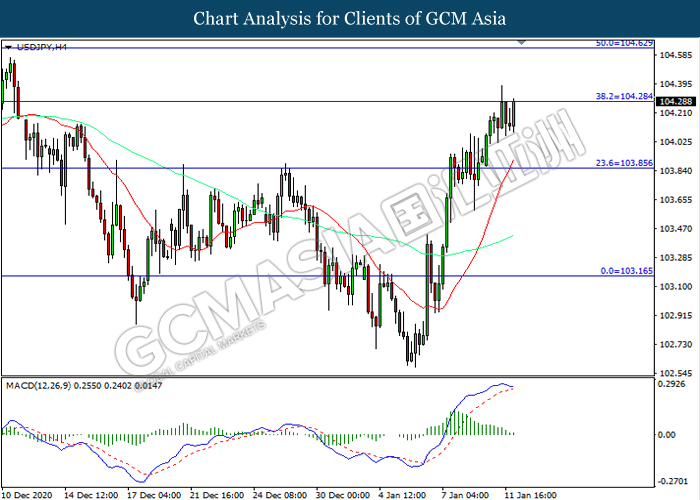Click price axis value 103.655
700x500 pixels.
pos(675,200)
